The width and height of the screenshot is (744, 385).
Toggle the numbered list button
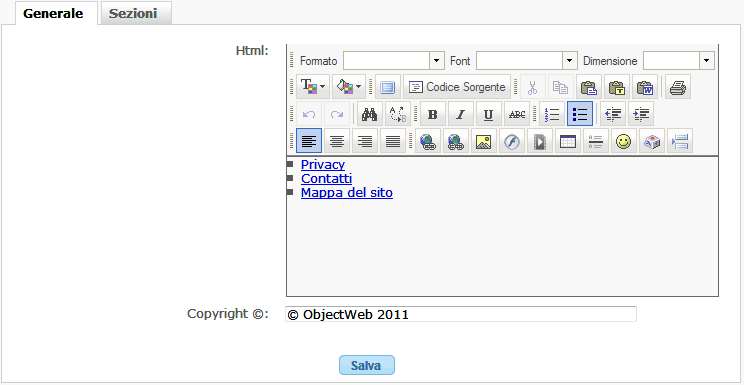click(552, 114)
